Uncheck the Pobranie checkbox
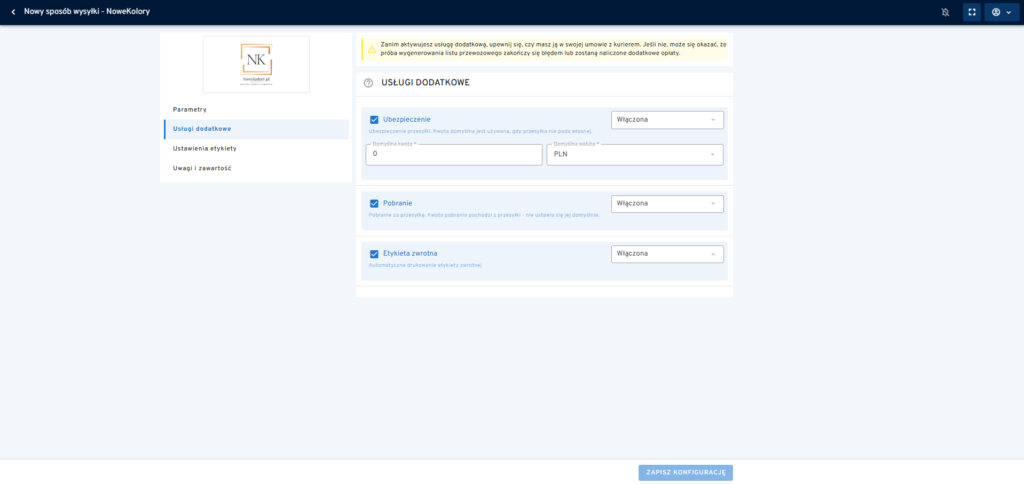The height and width of the screenshot is (484, 1024). tap(374, 203)
